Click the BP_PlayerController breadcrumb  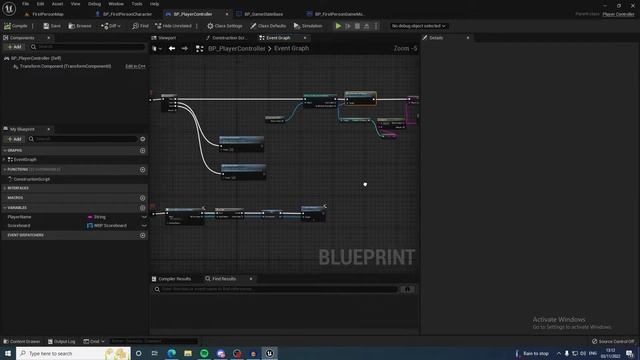[x=237, y=49]
